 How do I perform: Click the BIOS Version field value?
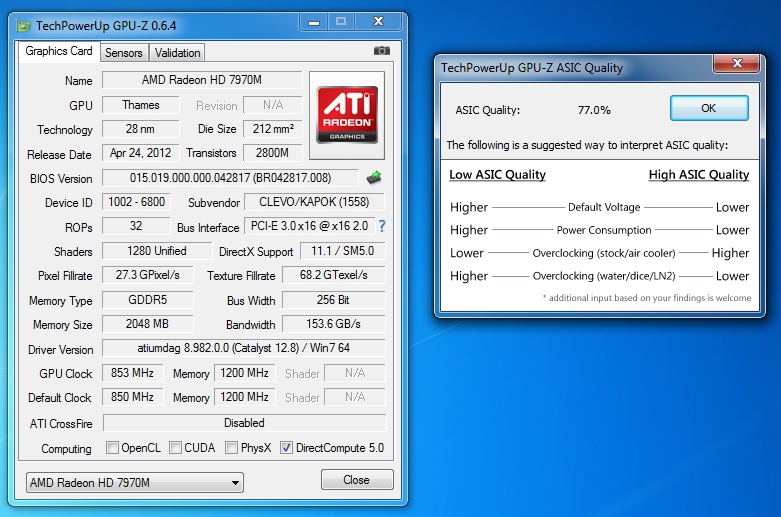230,178
